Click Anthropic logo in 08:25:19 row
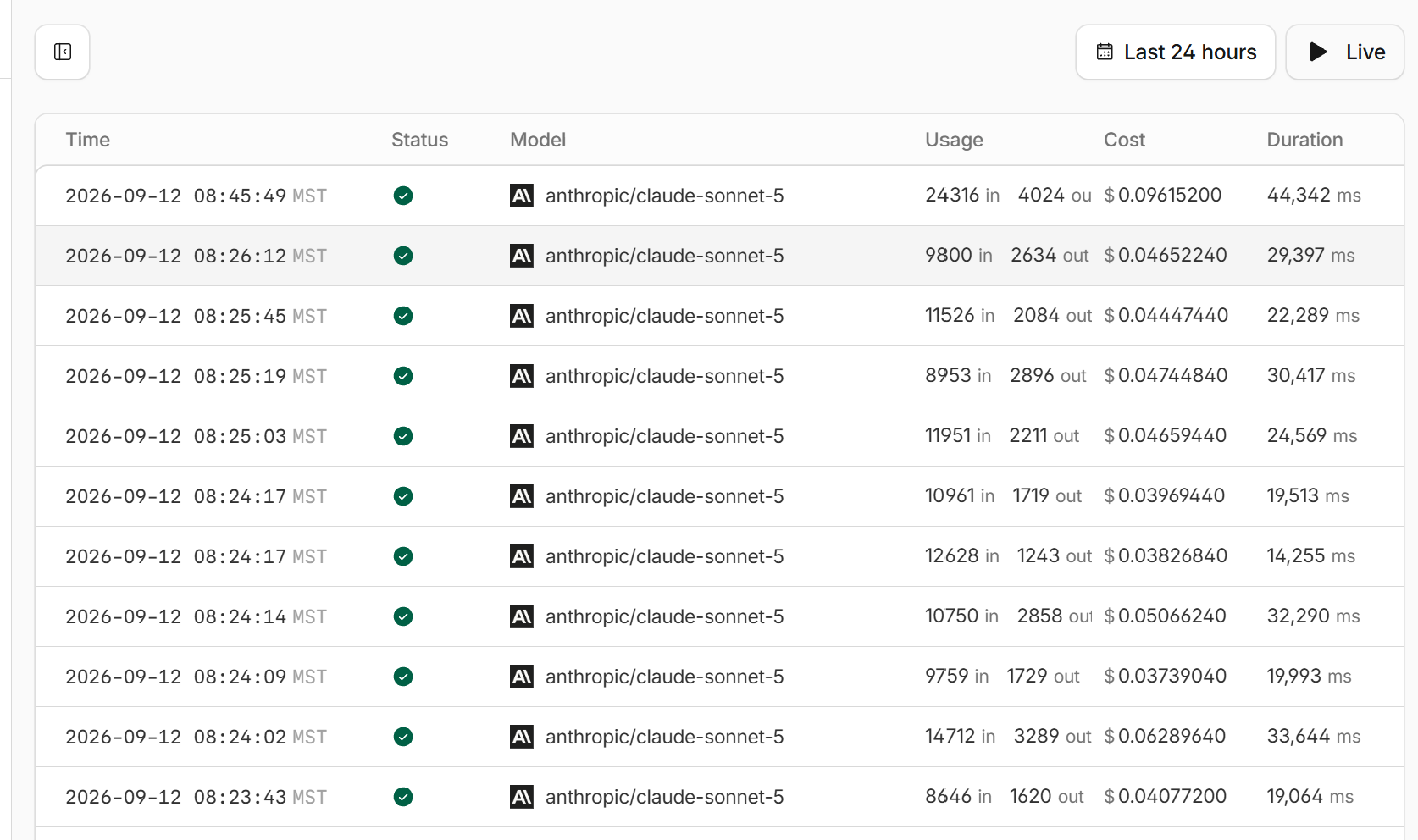The image size is (1418, 840). 522,376
